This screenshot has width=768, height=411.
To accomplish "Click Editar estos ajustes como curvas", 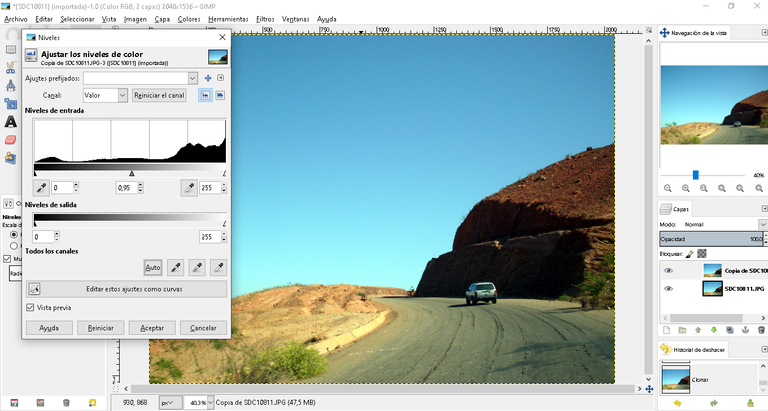I will (126, 289).
